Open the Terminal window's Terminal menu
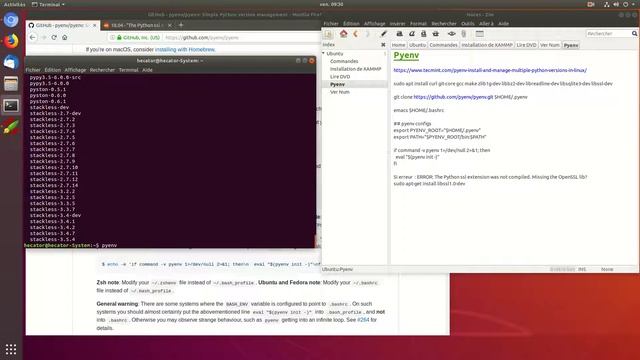 [x=129, y=70]
